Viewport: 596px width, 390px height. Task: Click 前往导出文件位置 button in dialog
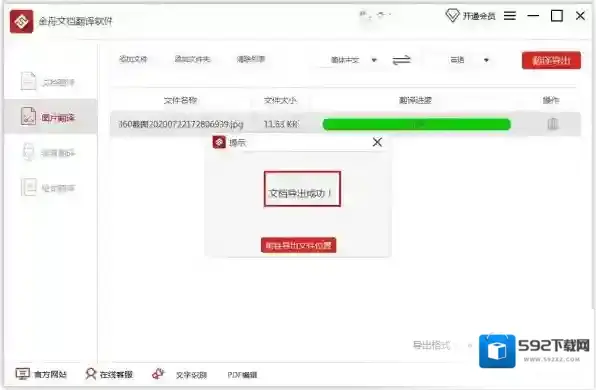coord(298,245)
